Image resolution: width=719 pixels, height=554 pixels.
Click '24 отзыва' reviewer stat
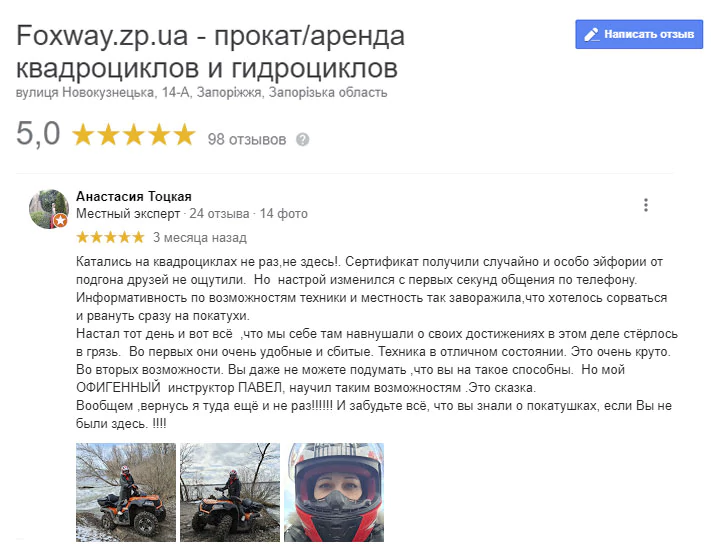tap(219, 214)
